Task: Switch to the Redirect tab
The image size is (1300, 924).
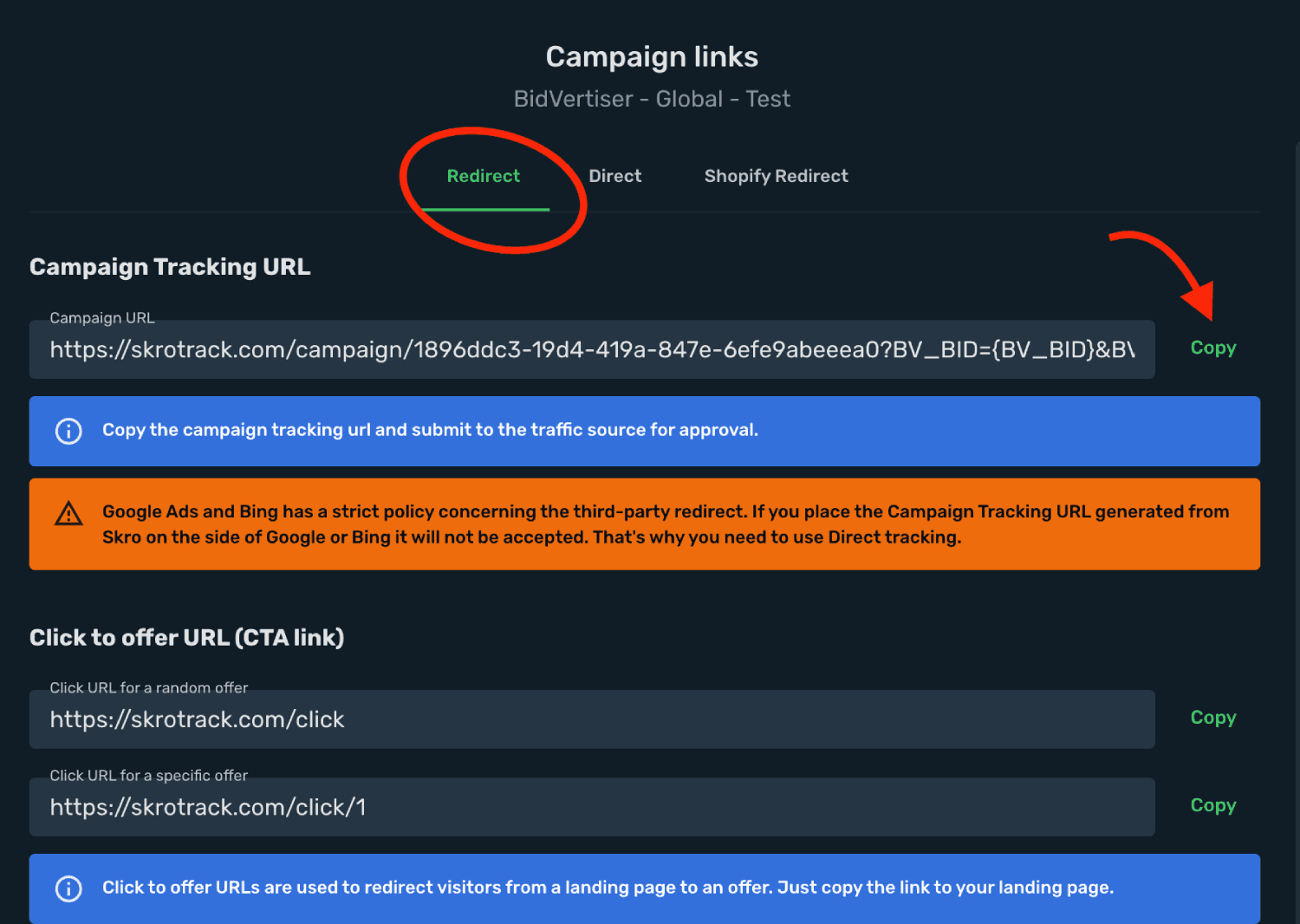Action: pyautogui.click(x=484, y=176)
